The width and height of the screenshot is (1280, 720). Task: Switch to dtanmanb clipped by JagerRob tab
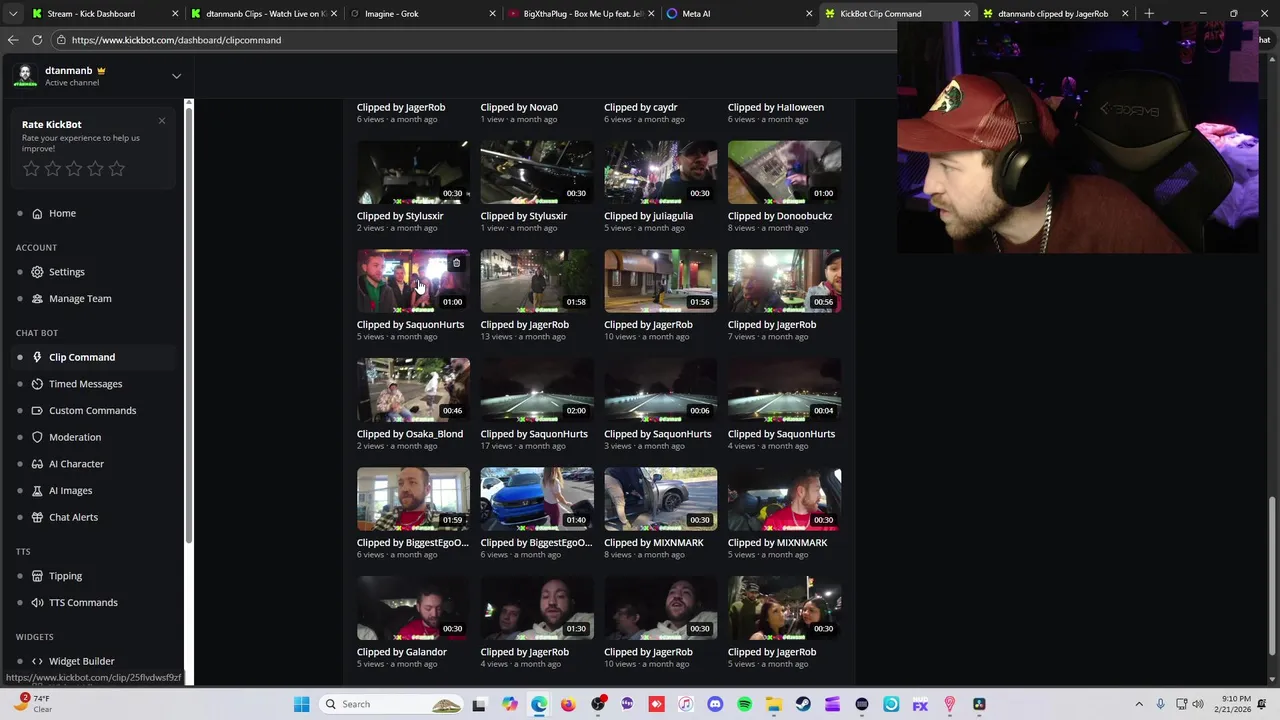1055,14
